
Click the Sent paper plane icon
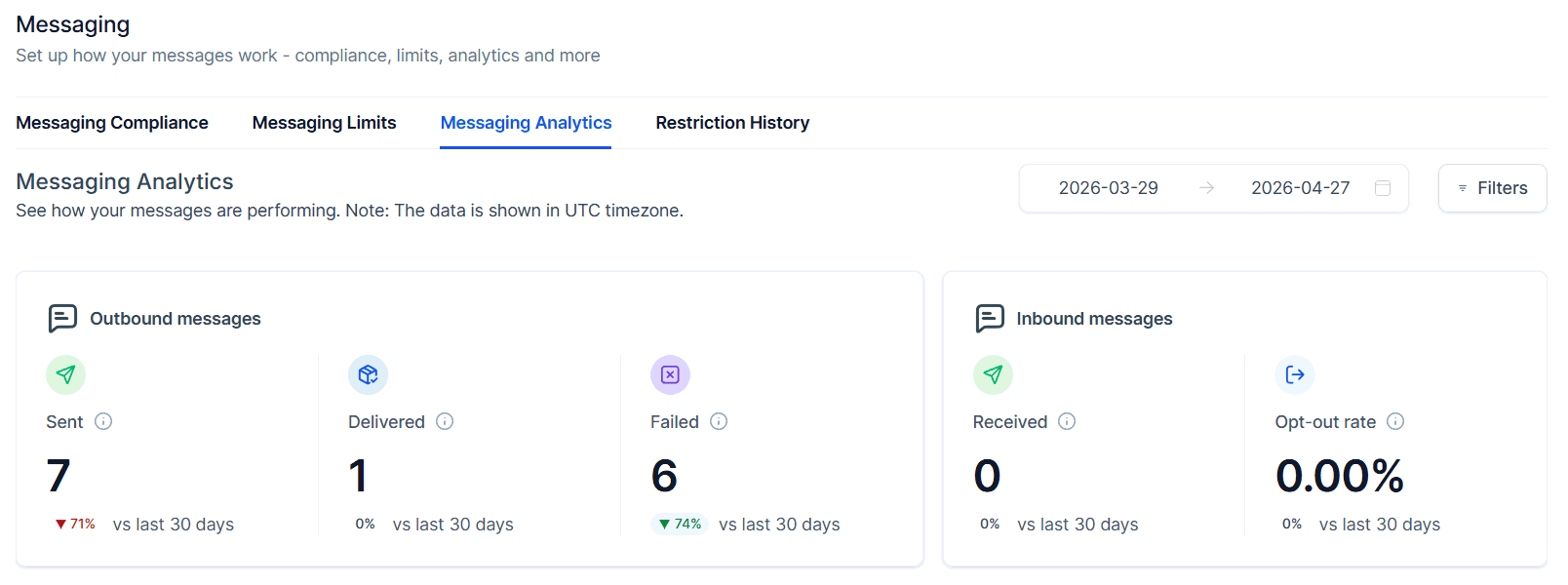click(x=65, y=374)
